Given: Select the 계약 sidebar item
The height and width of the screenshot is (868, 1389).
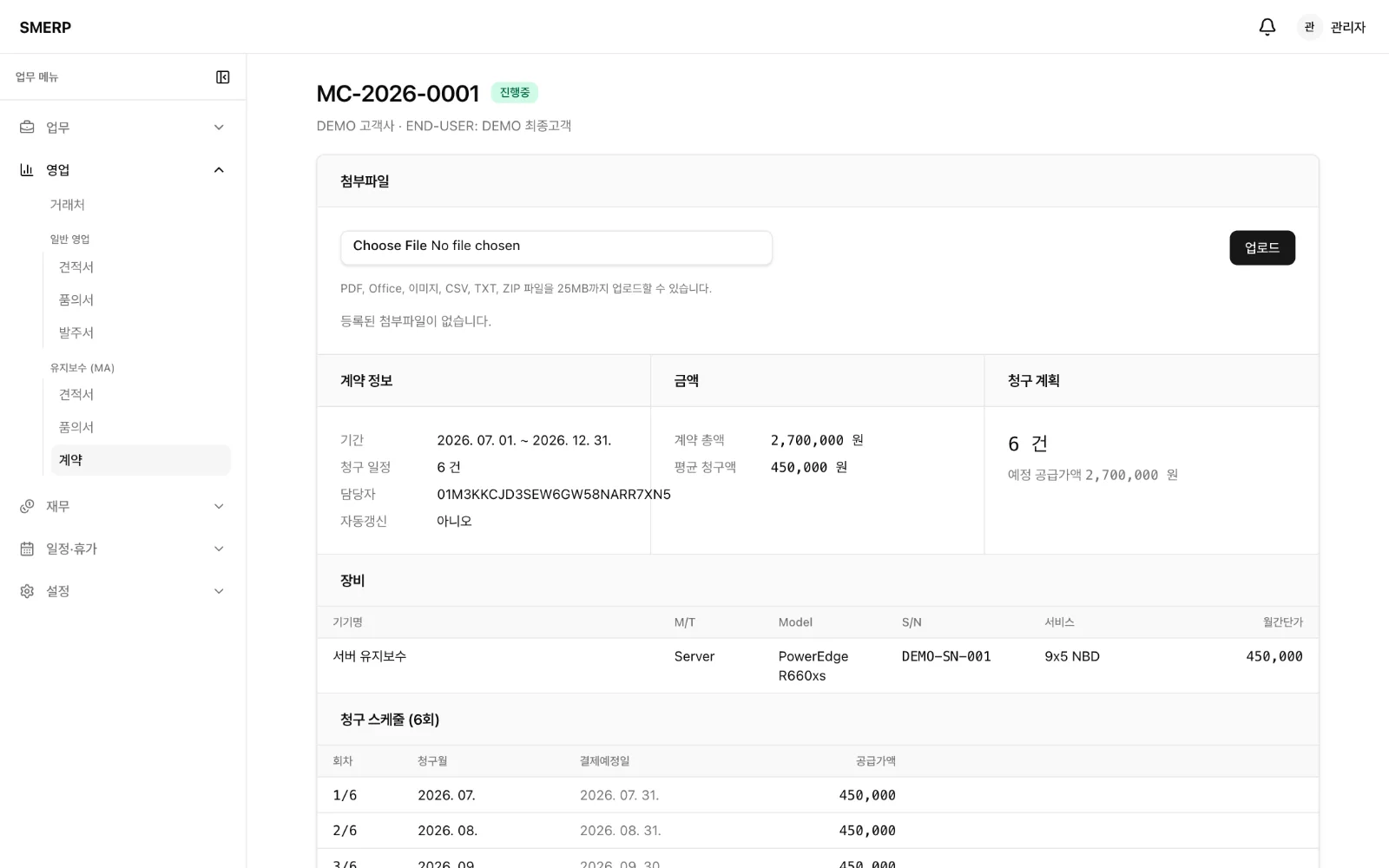Looking at the screenshot, I should click(x=141, y=460).
